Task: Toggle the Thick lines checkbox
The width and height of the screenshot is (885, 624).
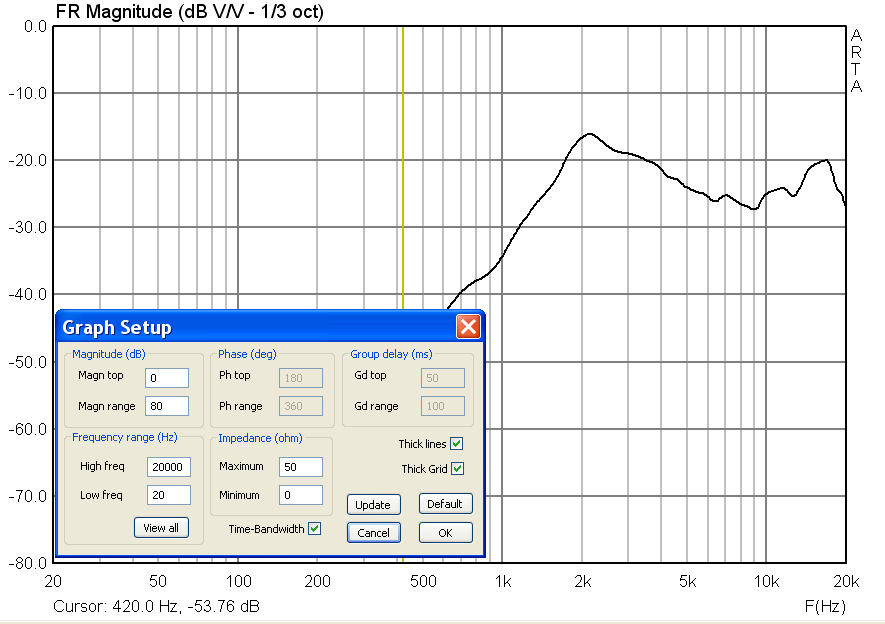Action: 457,443
